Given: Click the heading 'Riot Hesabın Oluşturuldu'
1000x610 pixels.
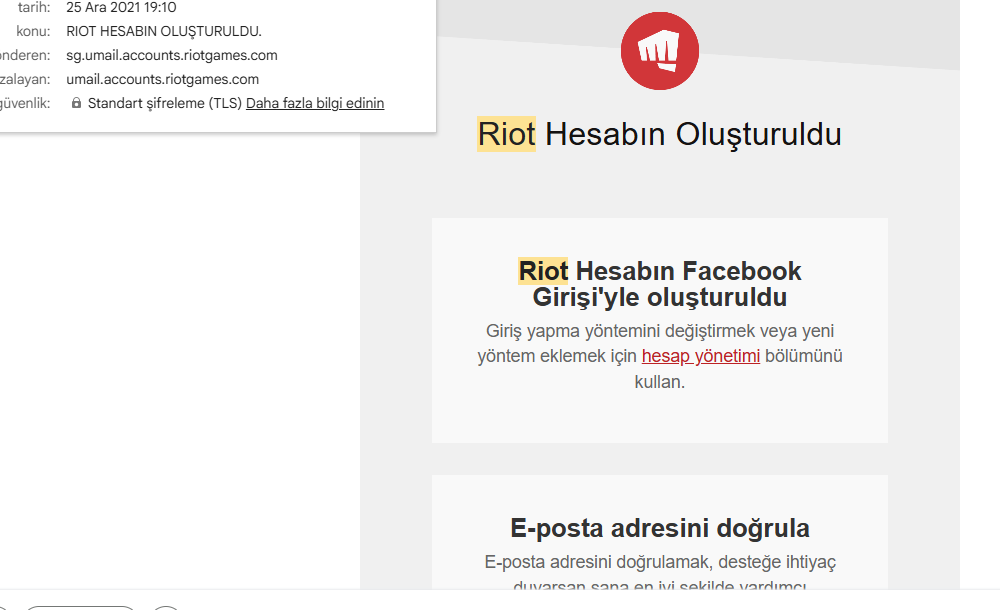Looking at the screenshot, I should 659,134.
